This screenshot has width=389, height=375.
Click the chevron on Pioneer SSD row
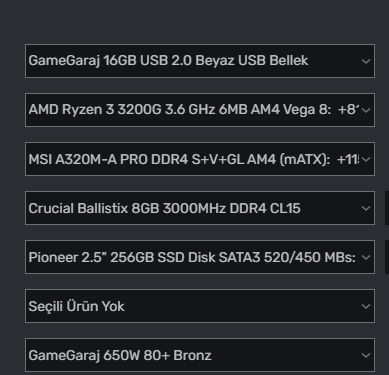click(366, 257)
